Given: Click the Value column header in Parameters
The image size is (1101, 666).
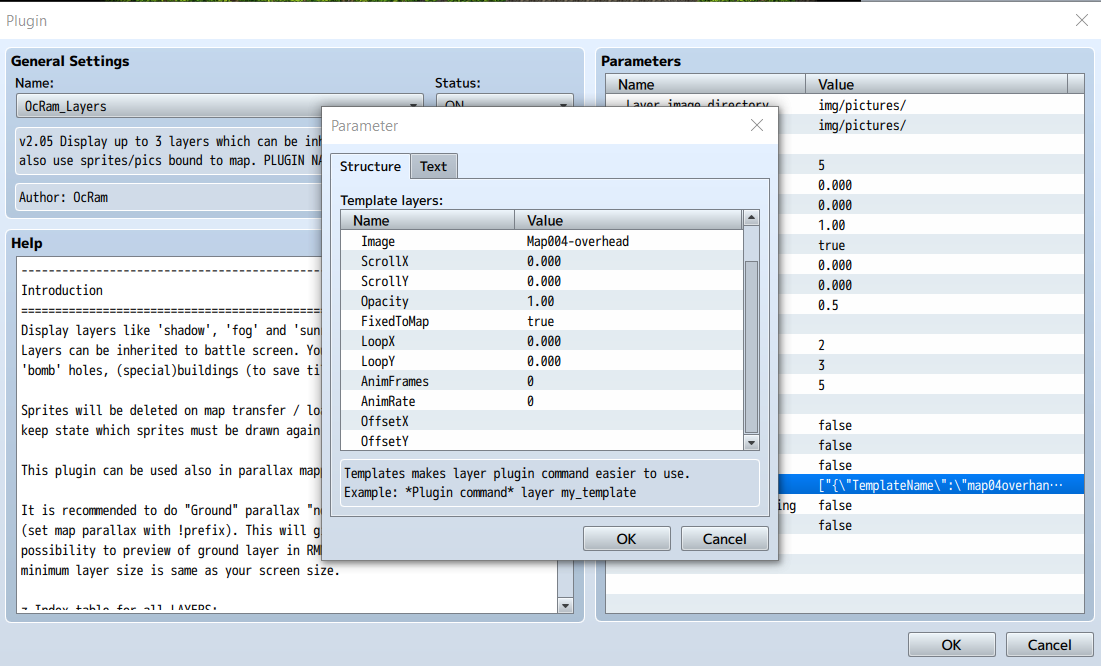Looking at the screenshot, I should point(936,84).
